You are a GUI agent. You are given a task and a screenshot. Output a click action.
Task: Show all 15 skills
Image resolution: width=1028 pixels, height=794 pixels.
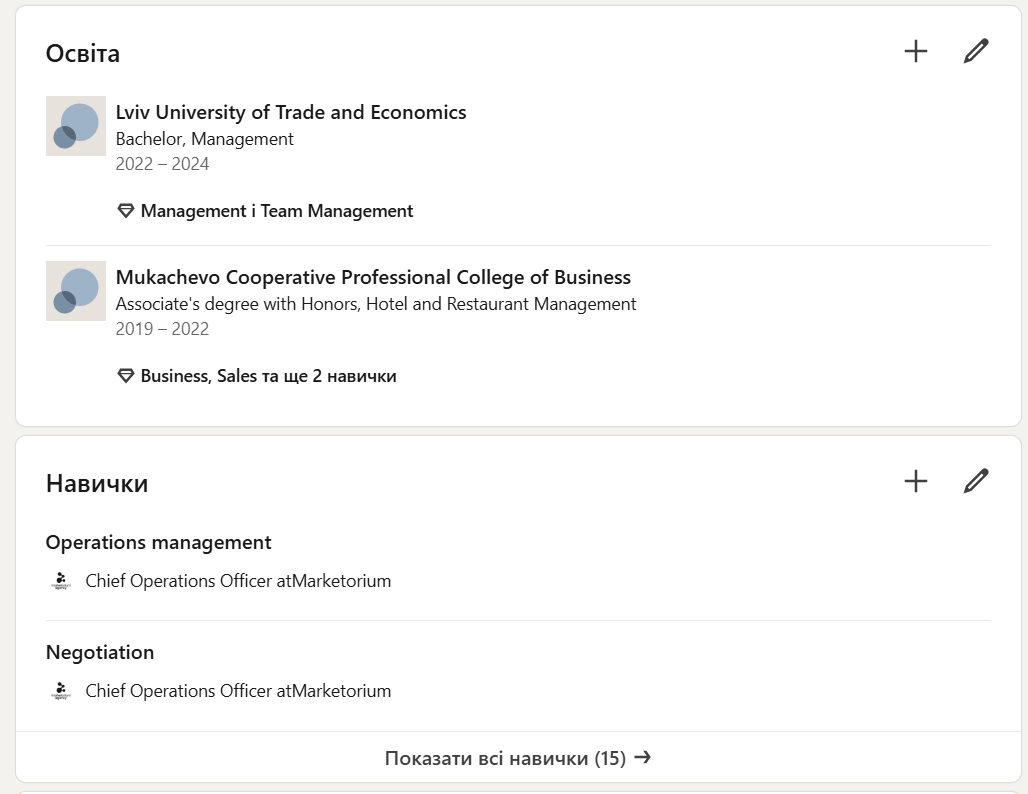[505, 758]
